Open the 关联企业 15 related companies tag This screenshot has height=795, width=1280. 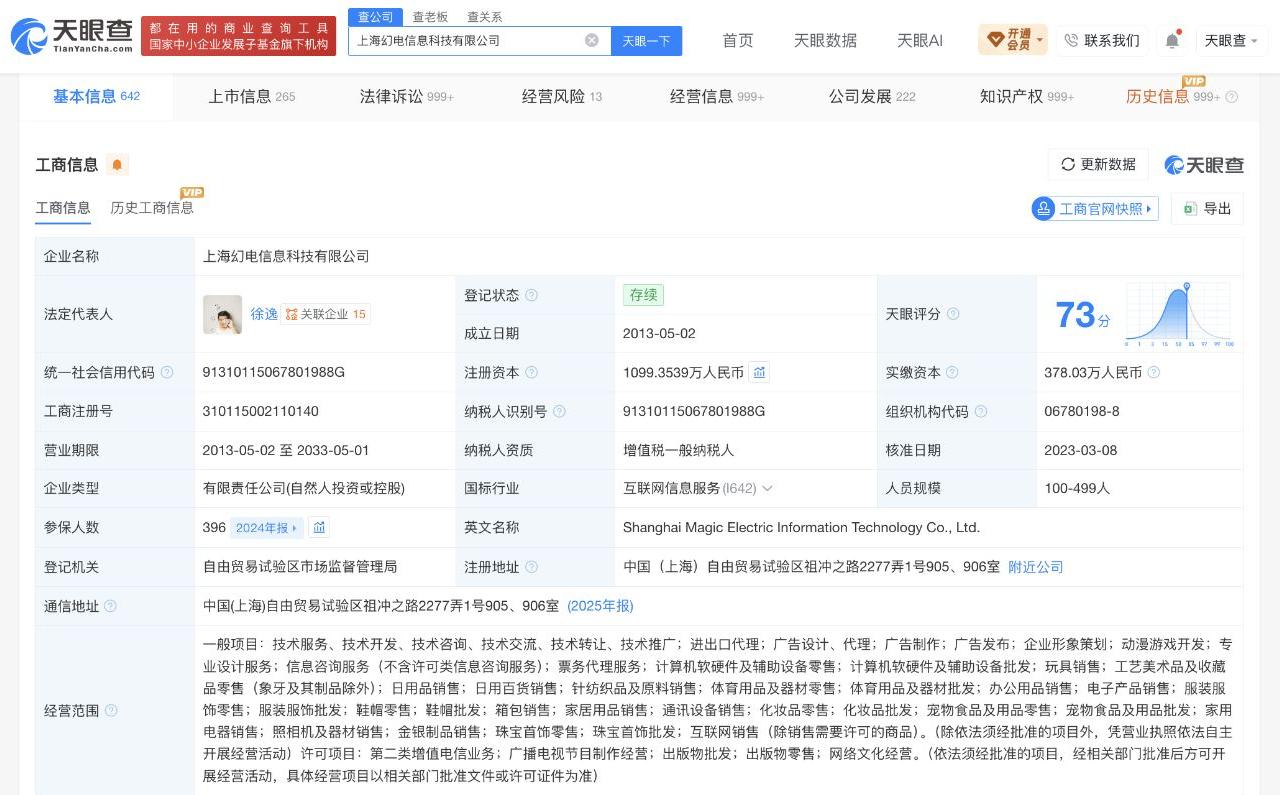(x=325, y=314)
